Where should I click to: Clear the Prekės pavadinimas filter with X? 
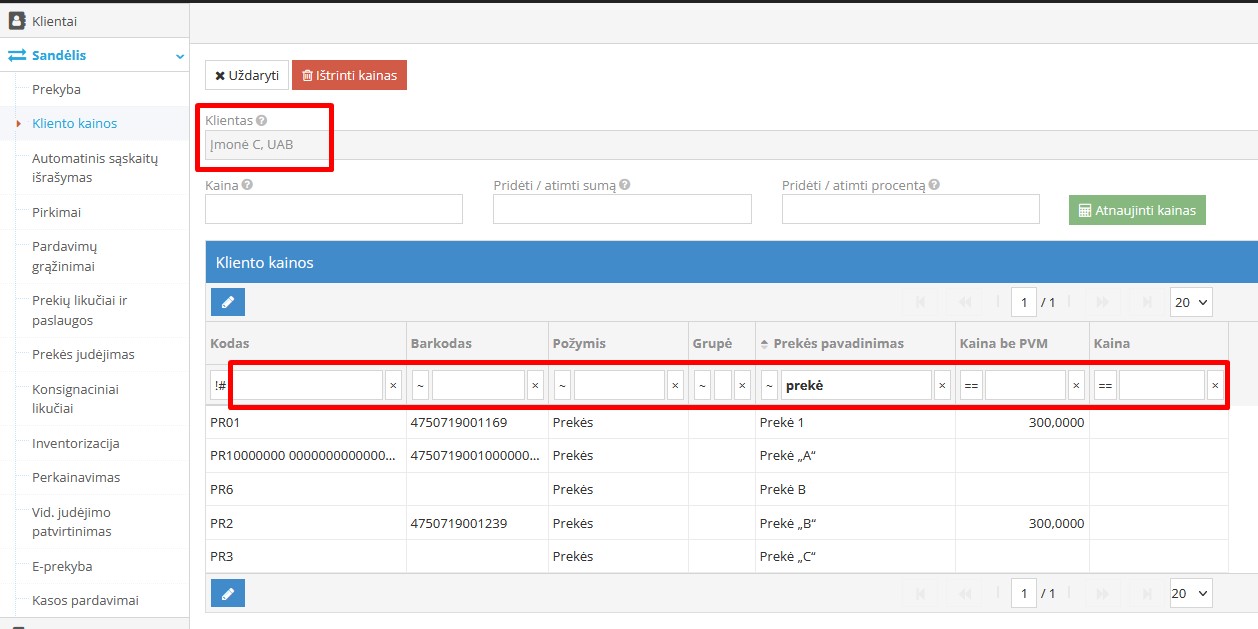[x=942, y=385]
